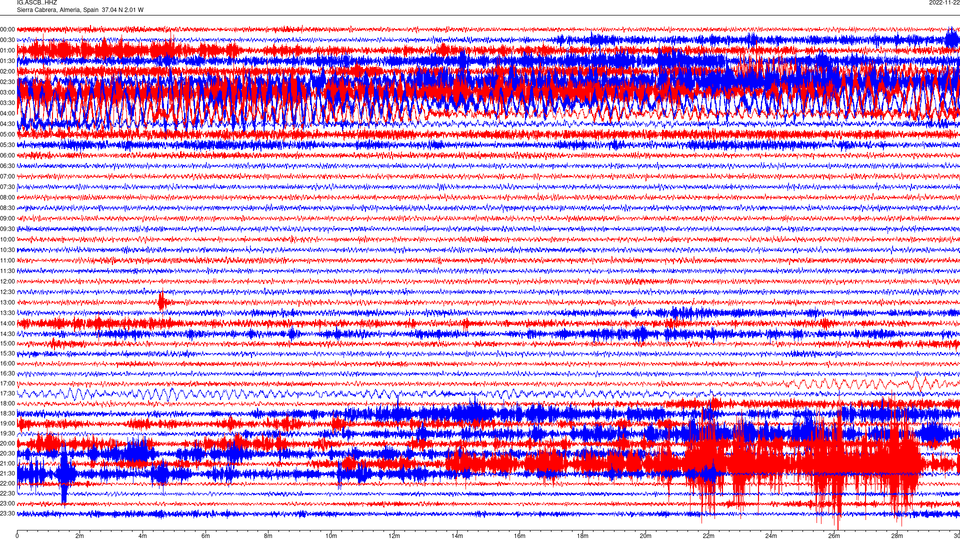Click the 6m tick label on minute axis

point(206,536)
